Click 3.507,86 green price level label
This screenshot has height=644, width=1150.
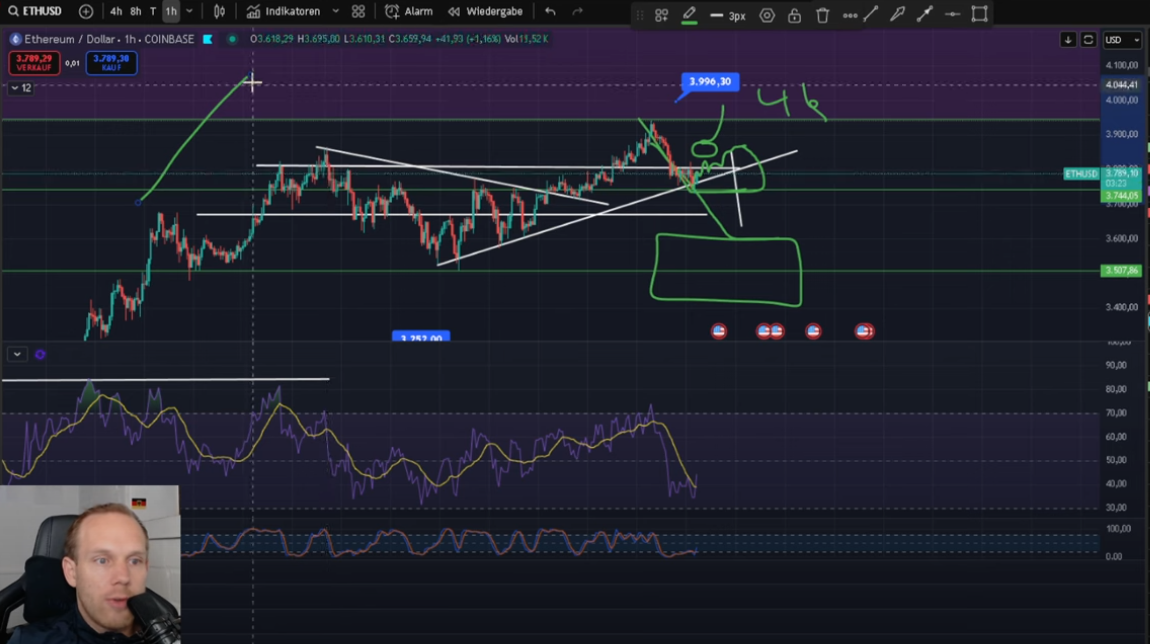click(1121, 271)
